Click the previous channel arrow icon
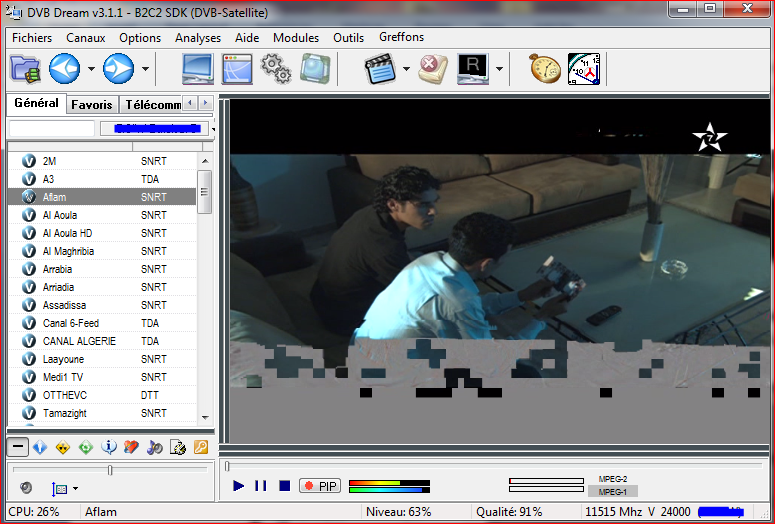 (x=65, y=69)
